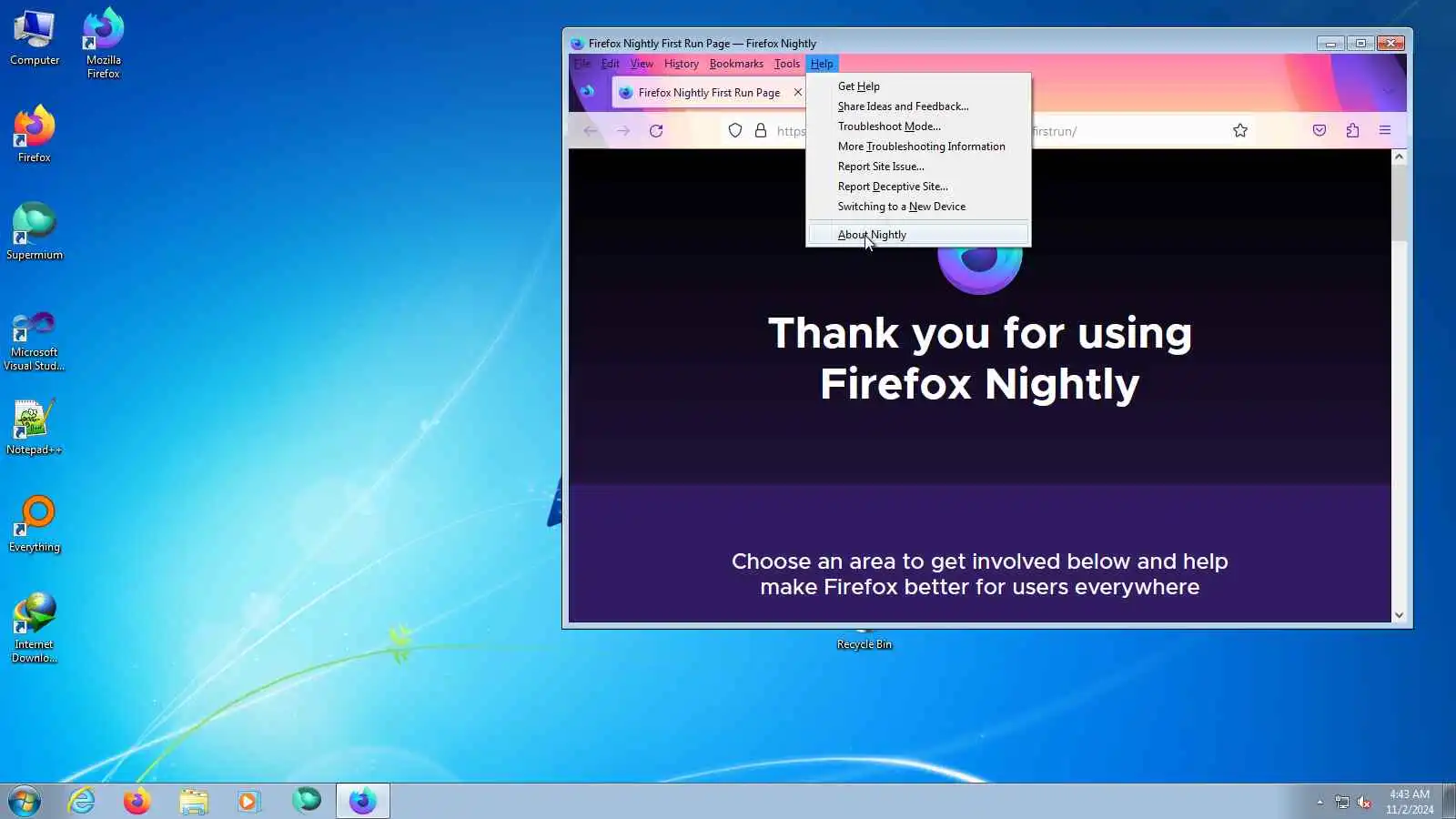Maximize the Firefox Nightly window
This screenshot has width=1456, height=819.
[1360, 43]
